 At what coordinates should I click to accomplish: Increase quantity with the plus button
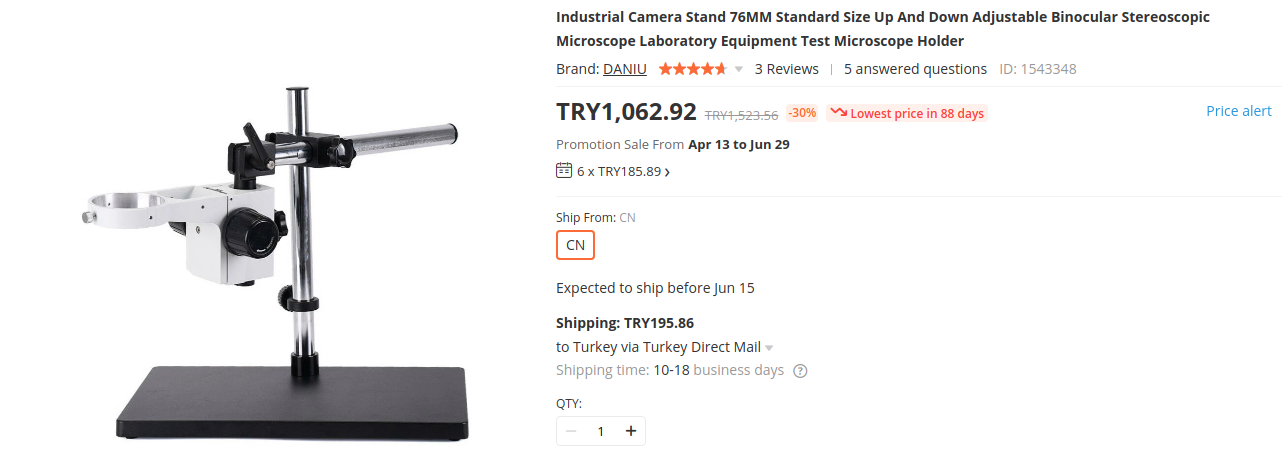(x=631, y=431)
